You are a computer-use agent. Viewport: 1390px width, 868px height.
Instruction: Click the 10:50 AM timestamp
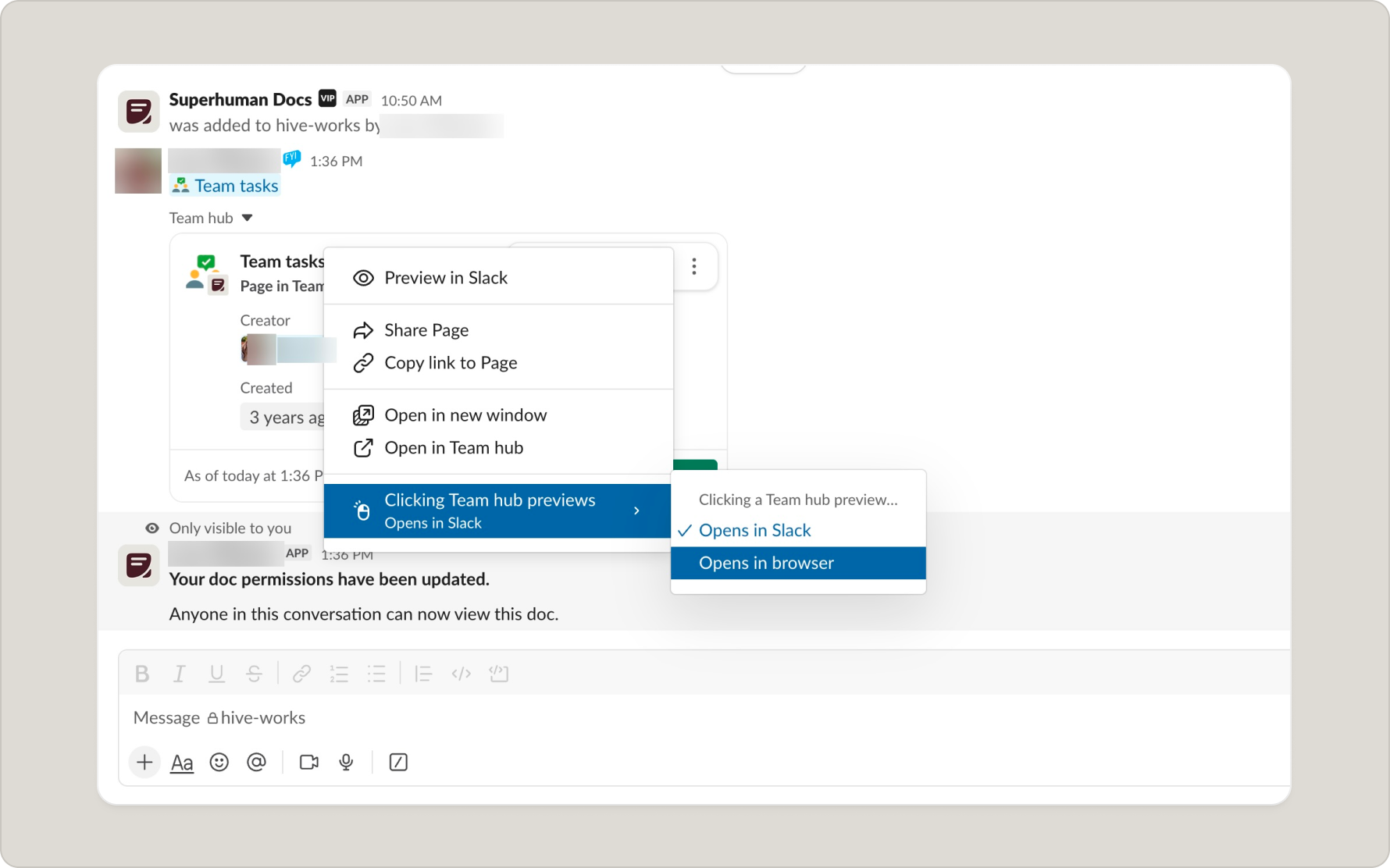[412, 100]
